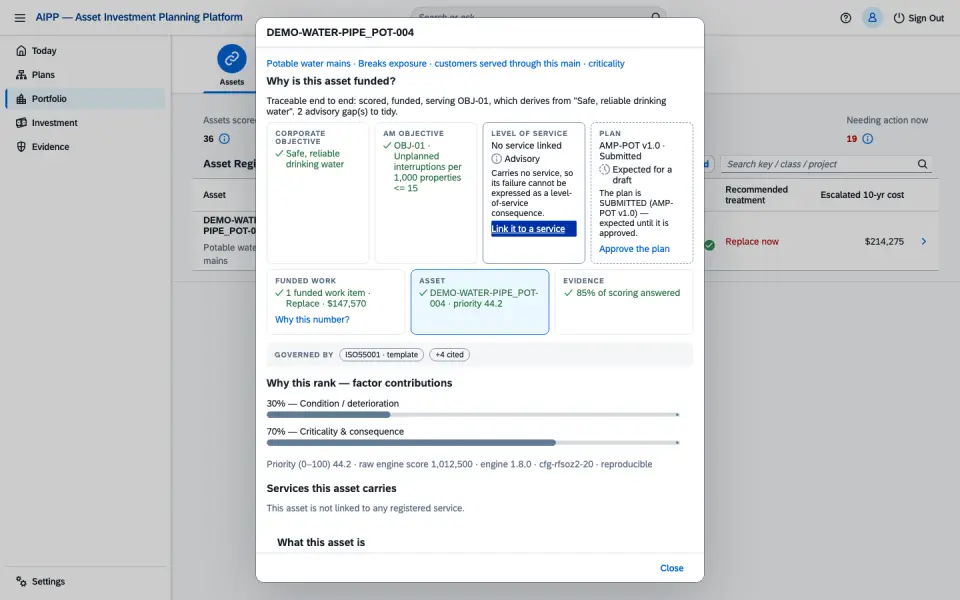The height and width of the screenshot is (600, 960).
Task: Expand the asset row chevron after $214,275
Action: coord(923,242)
